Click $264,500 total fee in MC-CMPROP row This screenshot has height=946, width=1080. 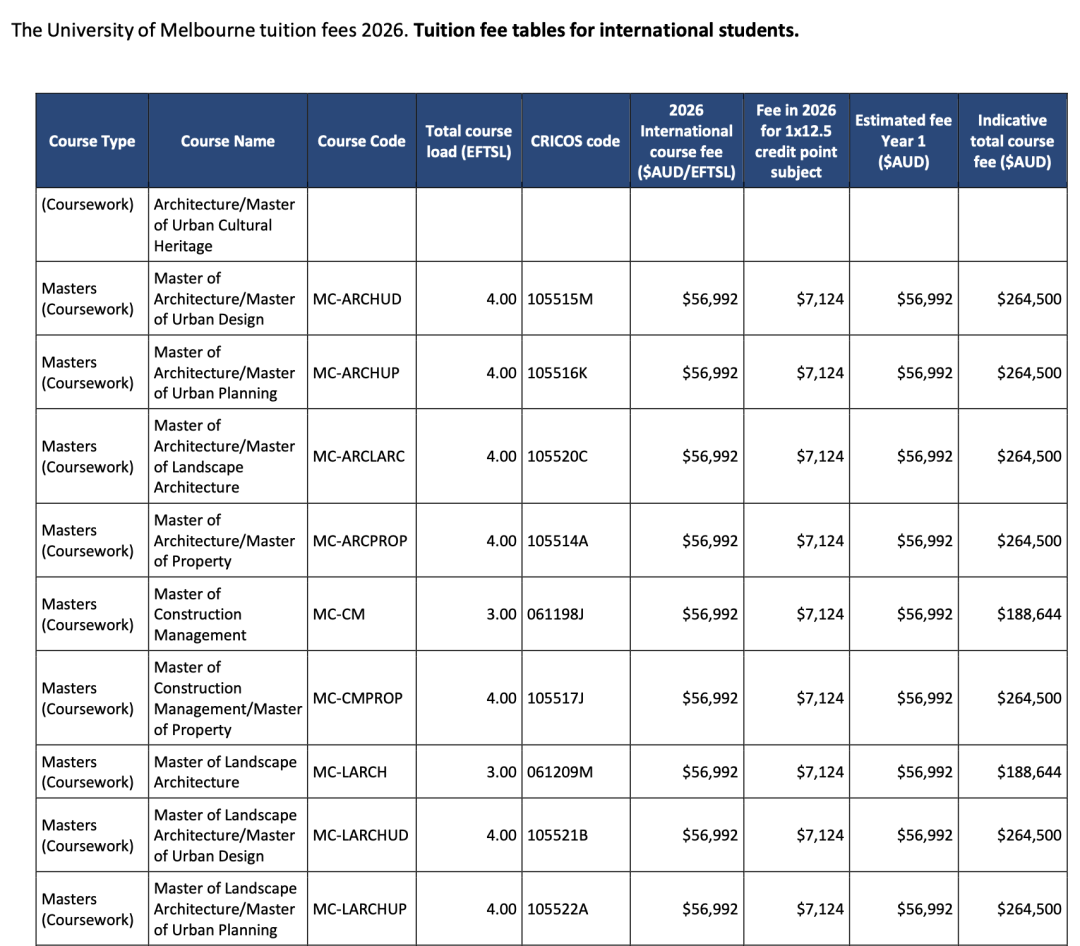coord(1029,698)
